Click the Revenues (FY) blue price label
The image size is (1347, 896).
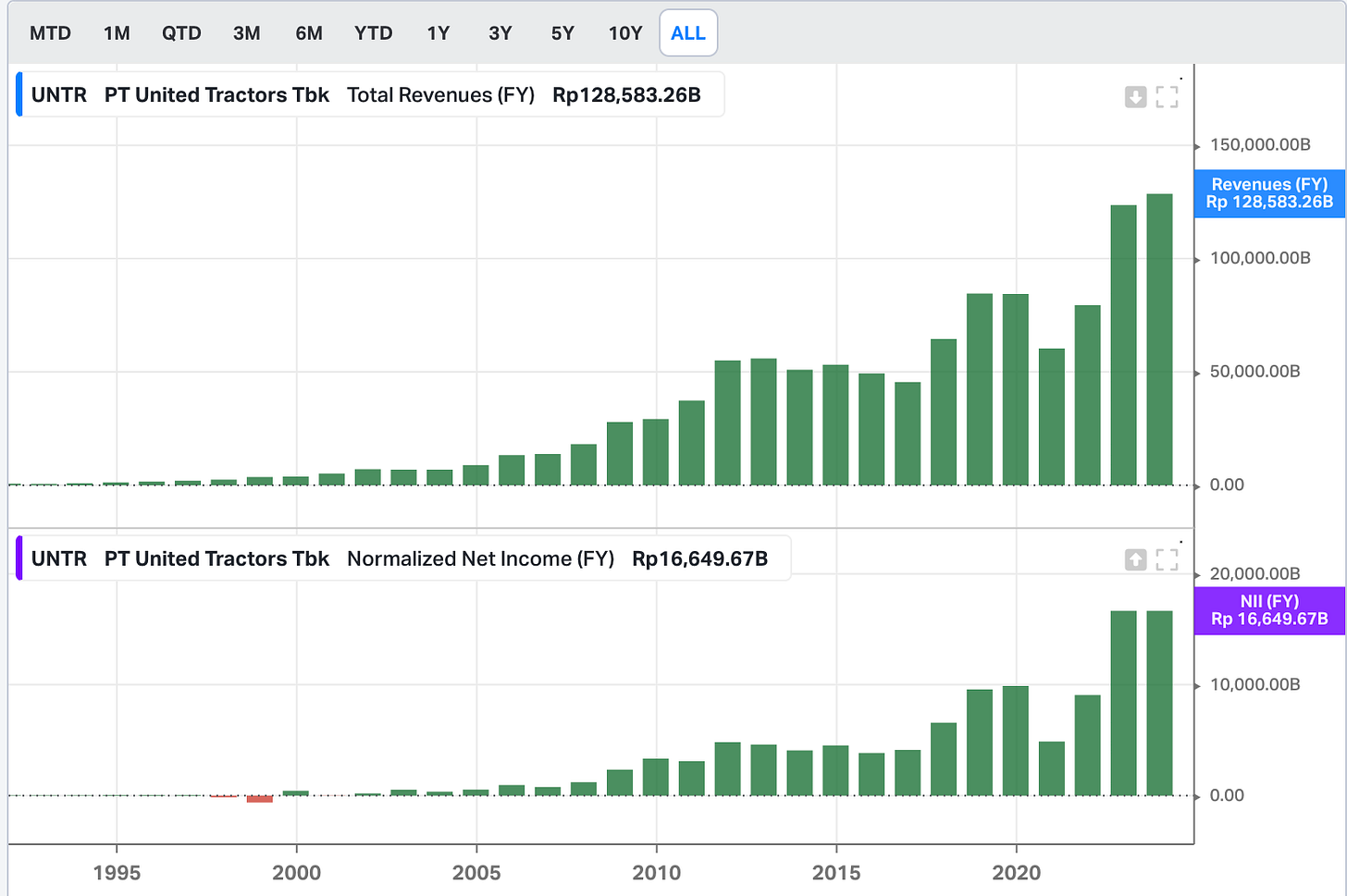1269,193
